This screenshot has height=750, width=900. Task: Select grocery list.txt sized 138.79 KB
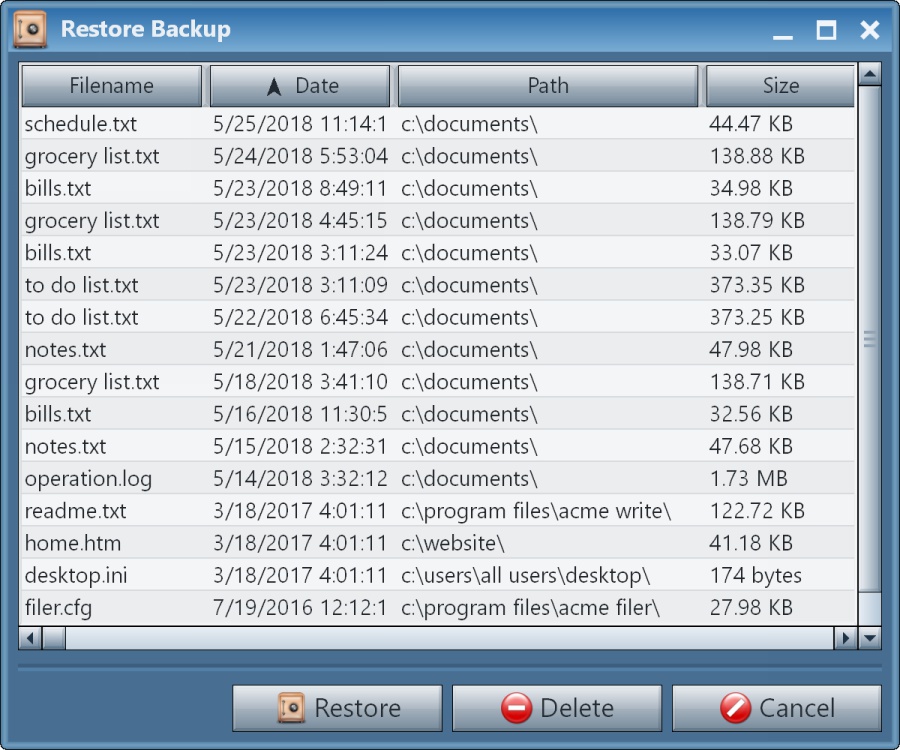point(437,220)
